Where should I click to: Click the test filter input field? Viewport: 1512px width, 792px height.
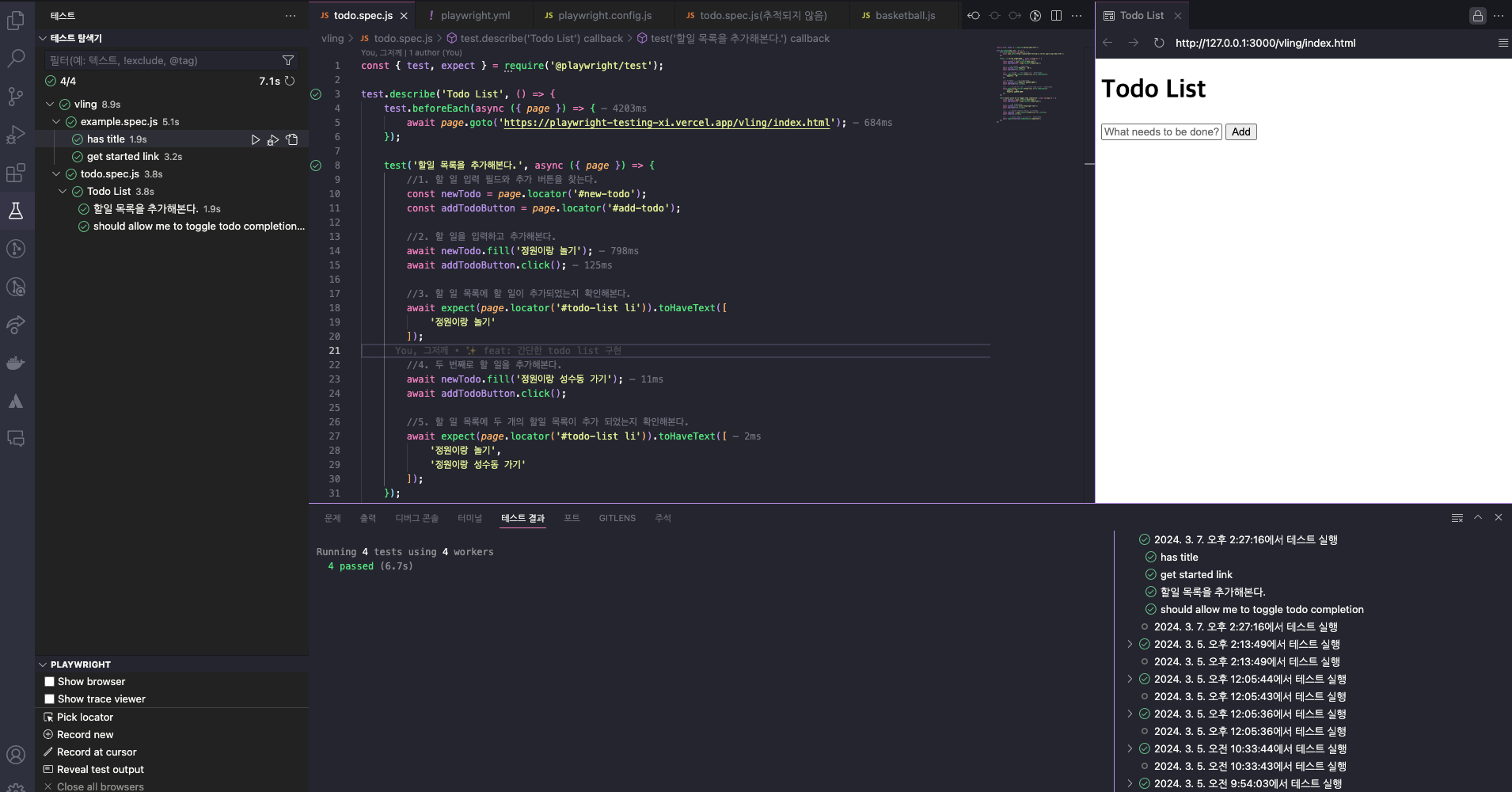pyautogui.click(x=163, y=60)
